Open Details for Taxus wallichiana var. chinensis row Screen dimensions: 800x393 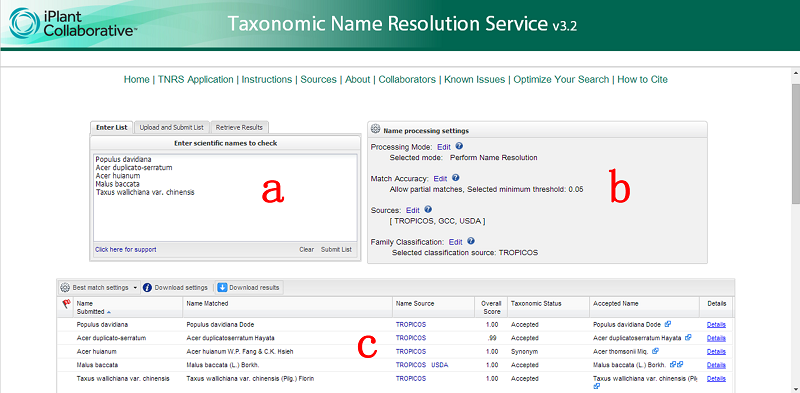pyautogui.click(x=716, y=379)
